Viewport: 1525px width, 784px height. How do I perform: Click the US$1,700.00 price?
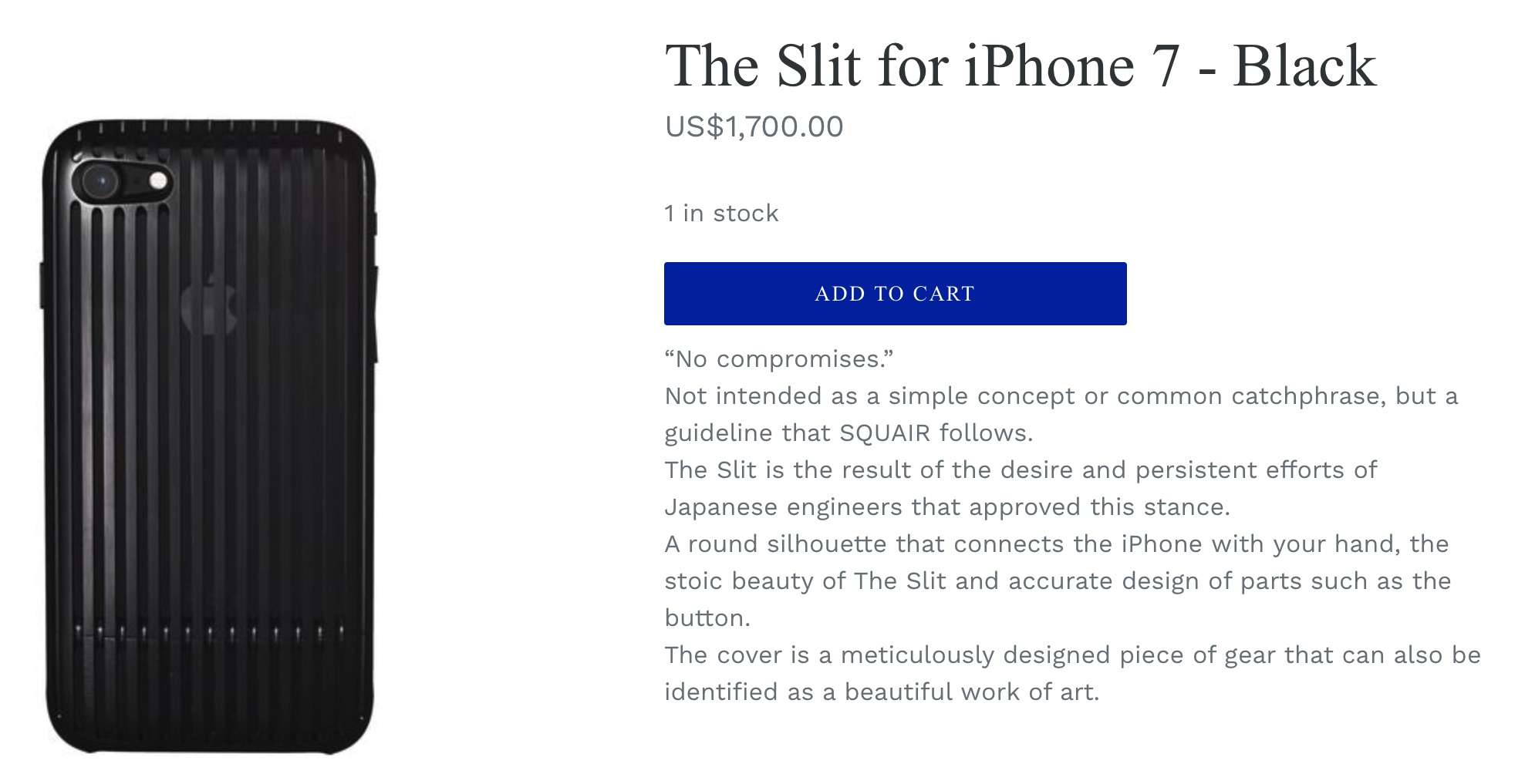point(754,126)
